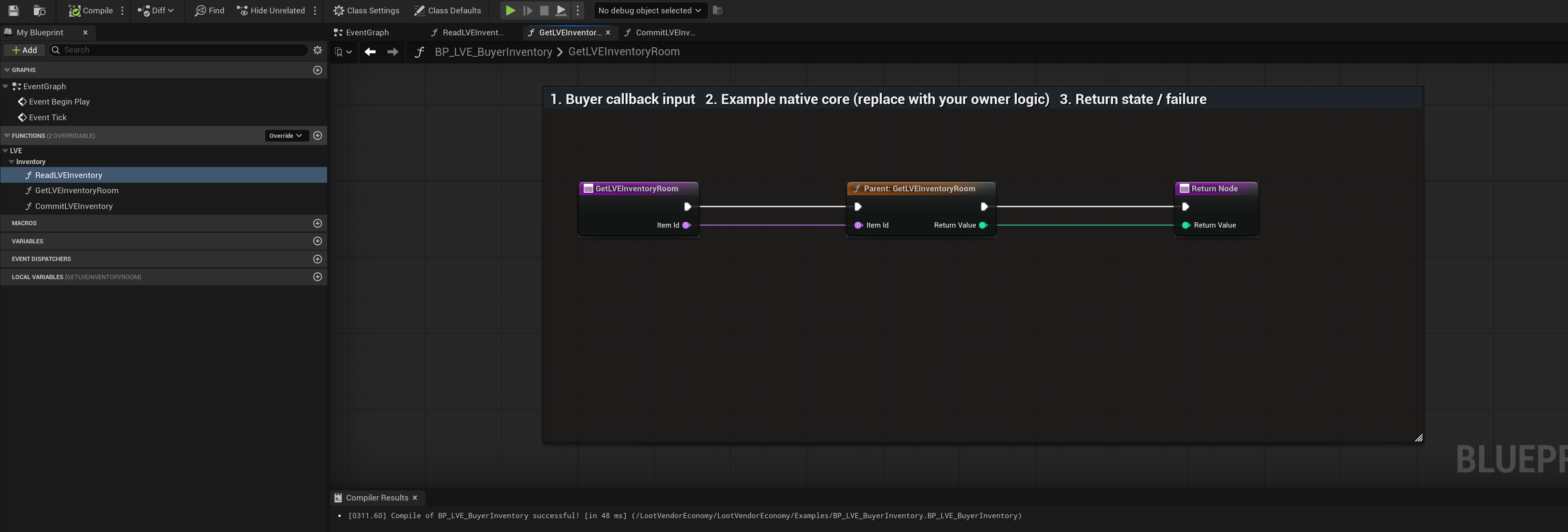Click the find debug object icon
Viewport: 1568px width, 532px height.
(718, 10)
